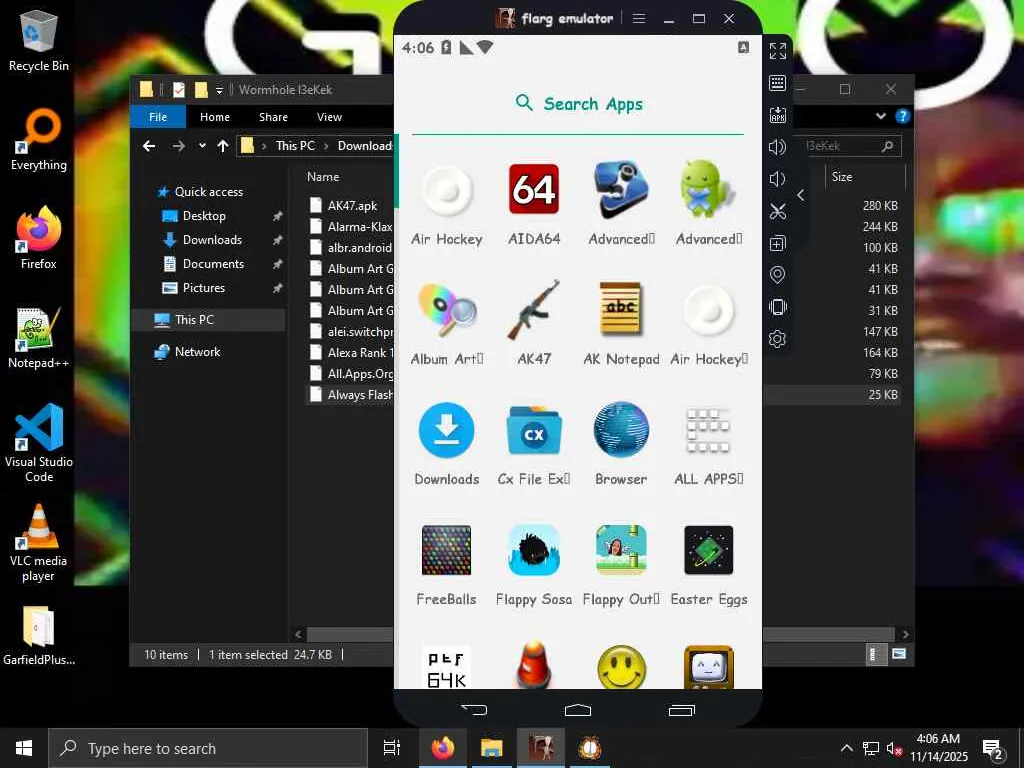Open the emulator hamburger menu

point(639,18)
